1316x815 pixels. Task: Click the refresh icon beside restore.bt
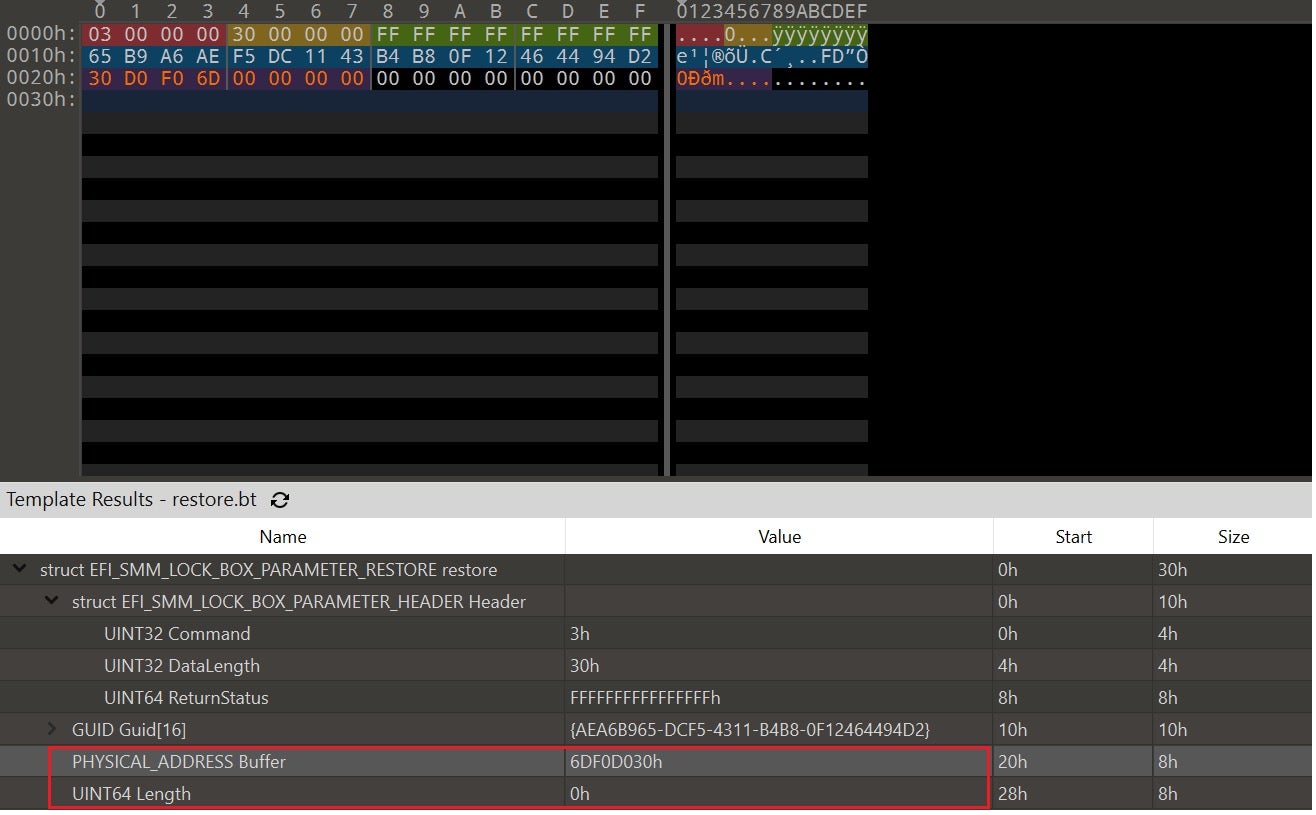pyautogui.click(x=280, y=500)
